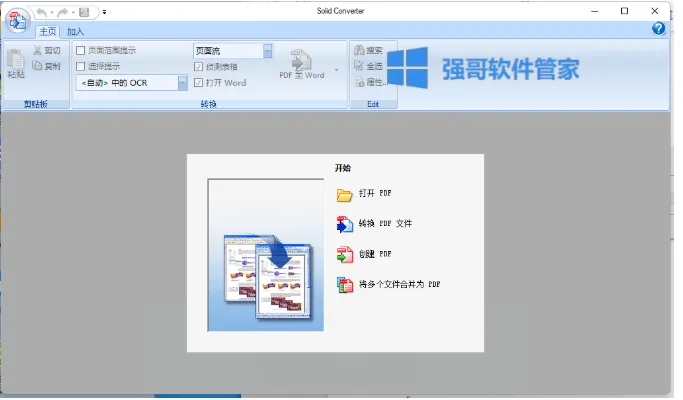Screen dimensions: 683x400
Task: Click the 将多个文件合并为 PDF icon
Action: coord(345,285)
